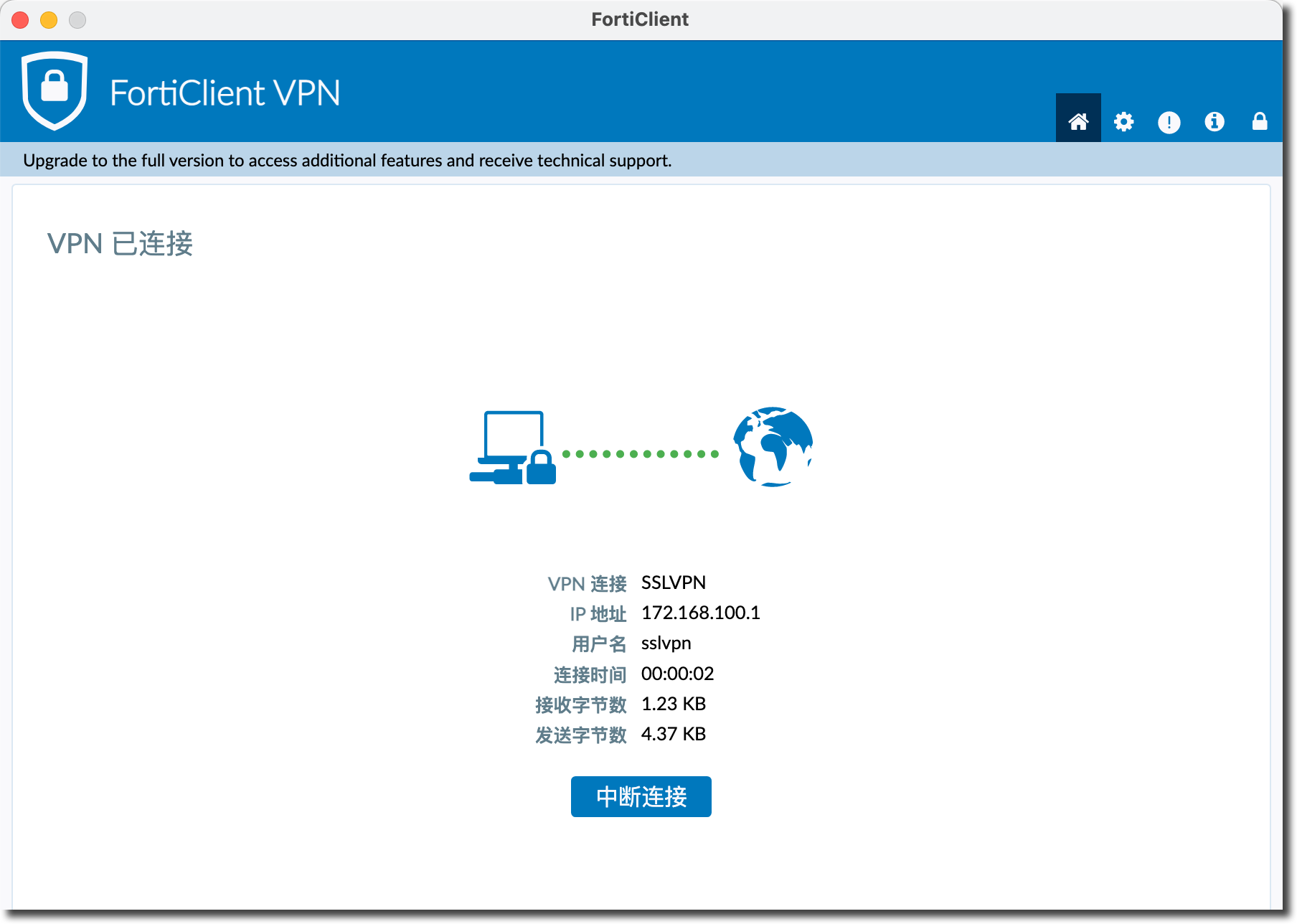Click the computer with lock icon
Image resolution: width=1297 pixels, height=924 pixels.
[x=513, y=448]
